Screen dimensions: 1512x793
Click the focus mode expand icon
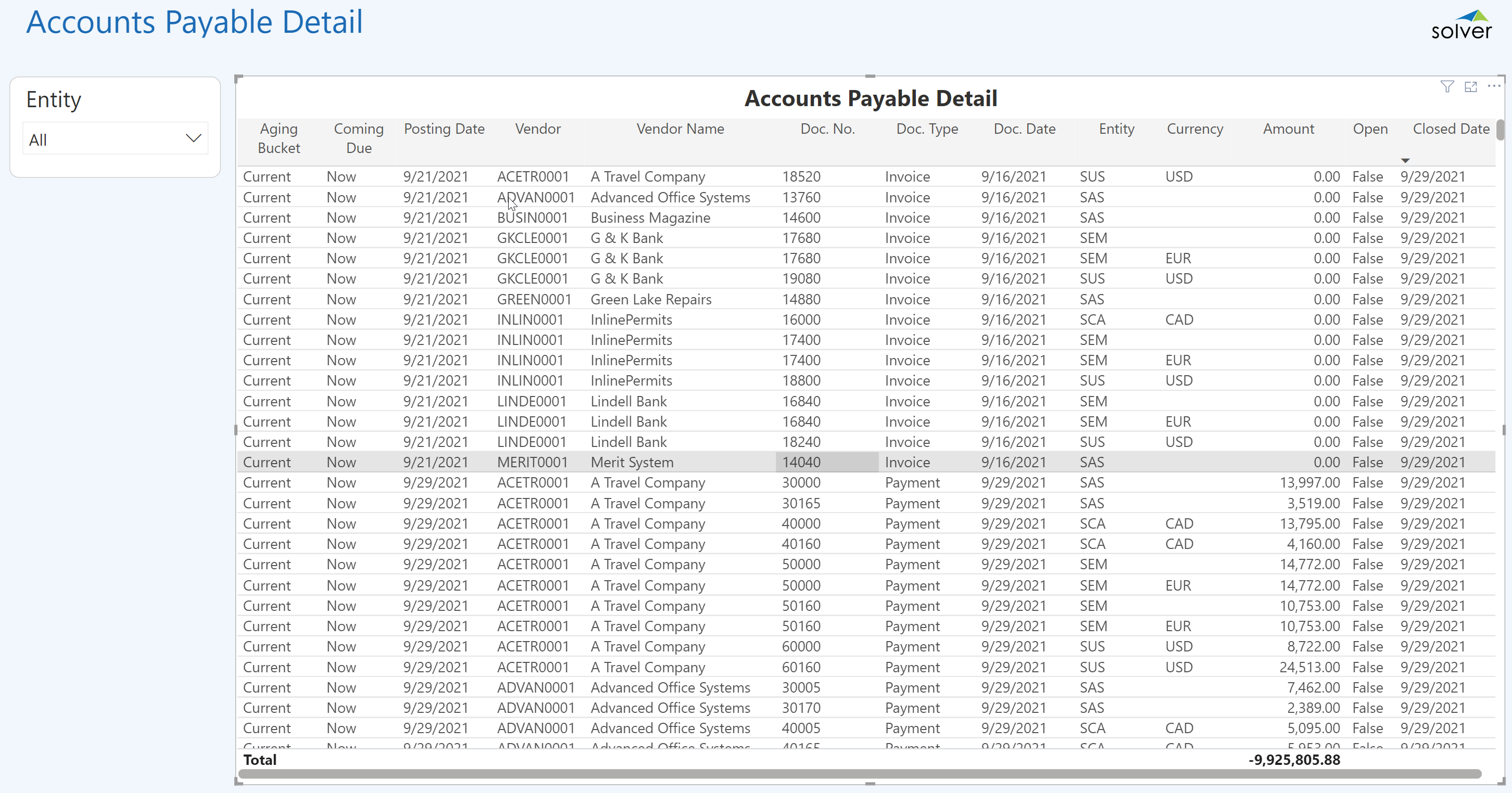(x=1470, y=87)
